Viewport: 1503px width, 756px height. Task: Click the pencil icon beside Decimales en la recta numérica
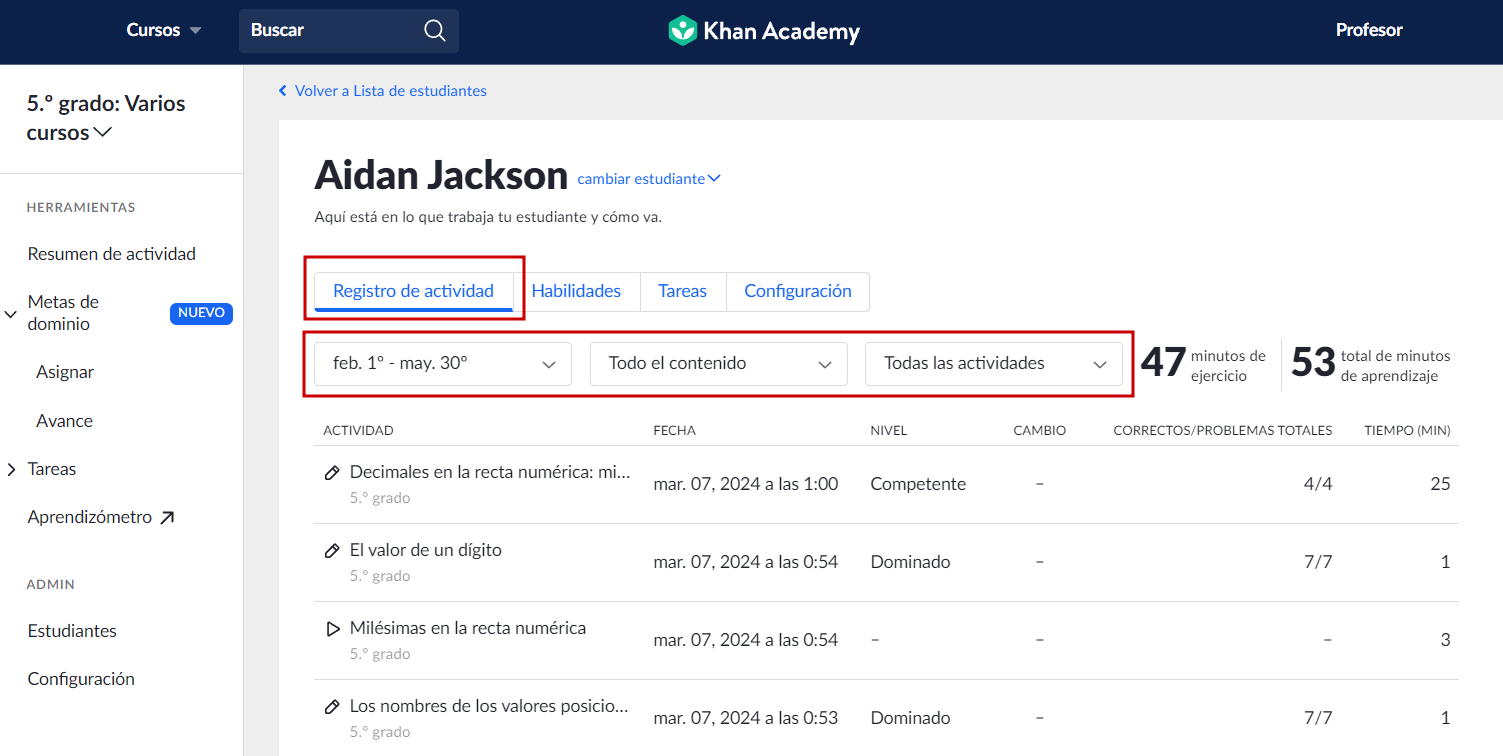[333, 473]
